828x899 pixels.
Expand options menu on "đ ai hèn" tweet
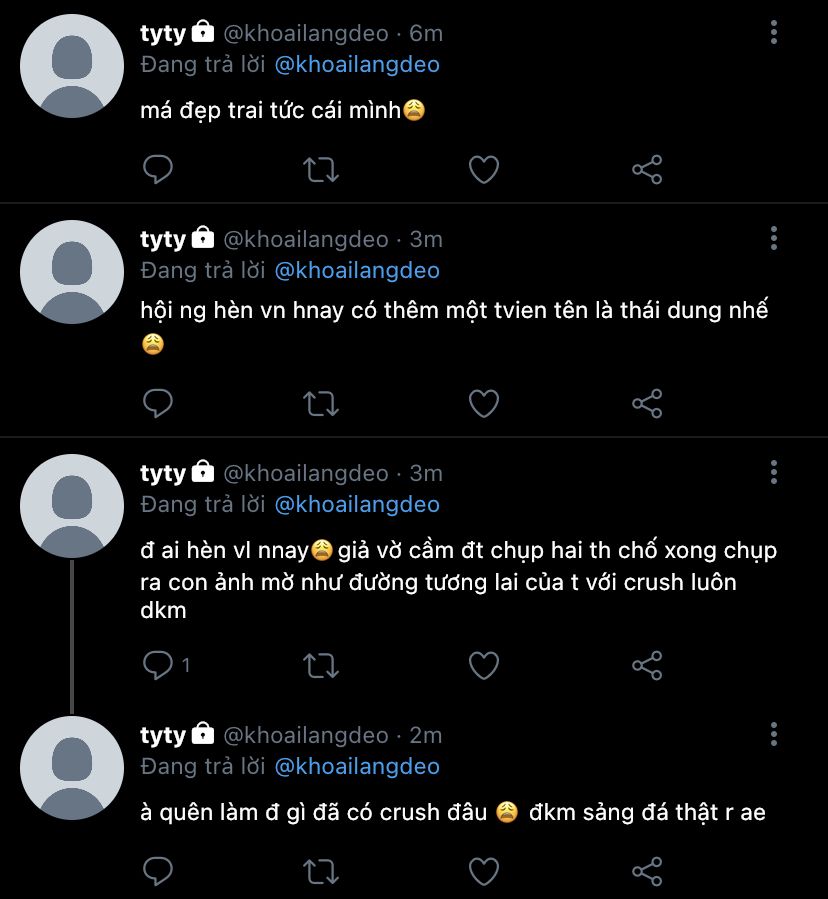coord(774,472)
